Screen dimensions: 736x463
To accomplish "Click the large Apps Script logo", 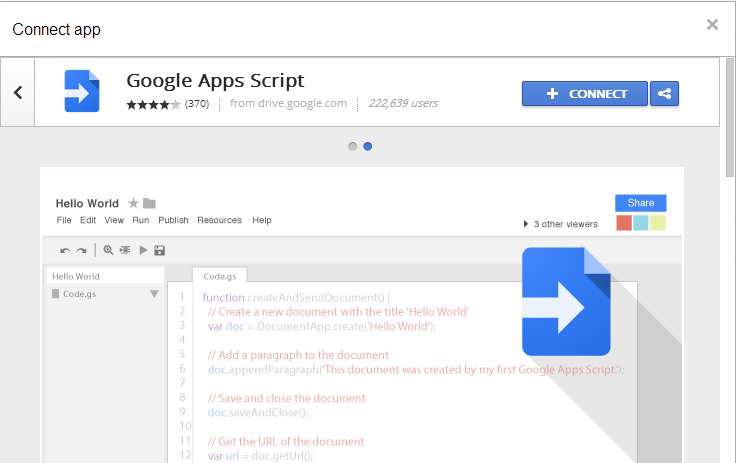I will click(567, 301).
